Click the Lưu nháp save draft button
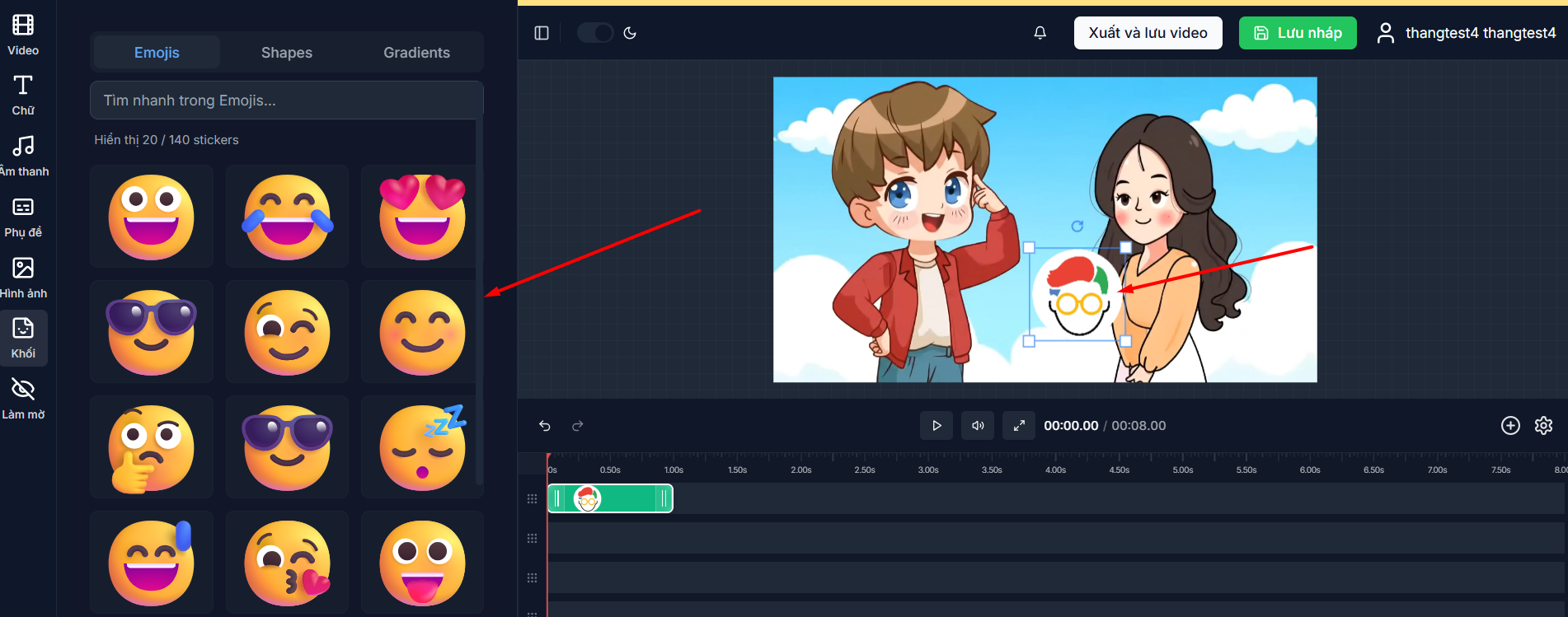 [x=1297, y=33]
